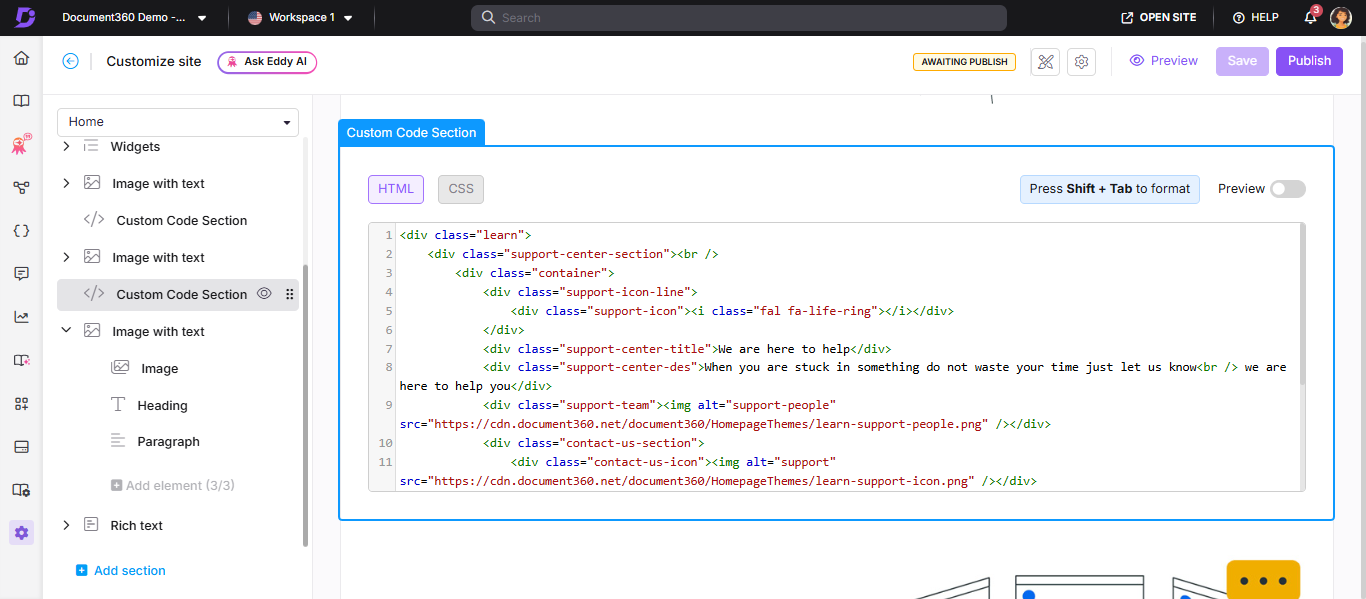
Task: Open the notifications bell icon
Action: click(x=1311, y=17)
